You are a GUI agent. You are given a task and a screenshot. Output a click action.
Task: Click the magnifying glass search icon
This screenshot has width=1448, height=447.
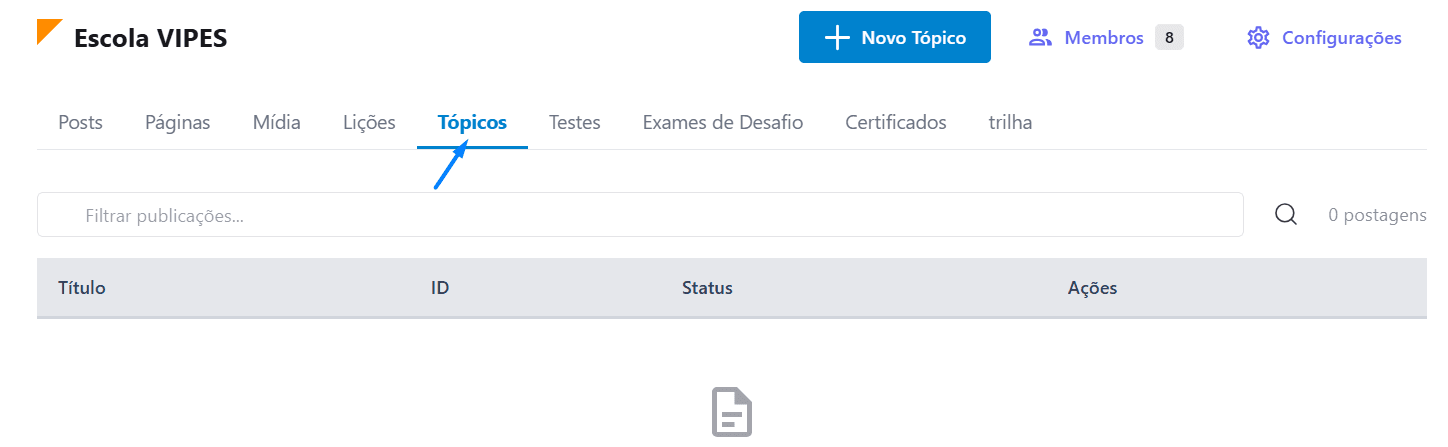point(1286,215)
